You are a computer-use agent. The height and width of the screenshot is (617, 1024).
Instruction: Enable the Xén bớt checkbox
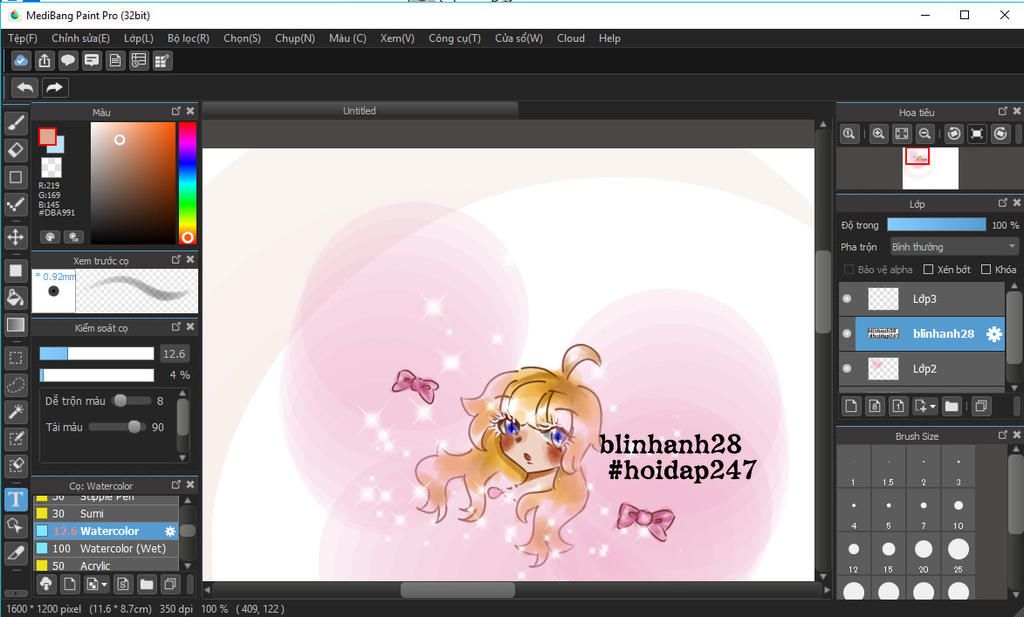[x=928, y=269]
